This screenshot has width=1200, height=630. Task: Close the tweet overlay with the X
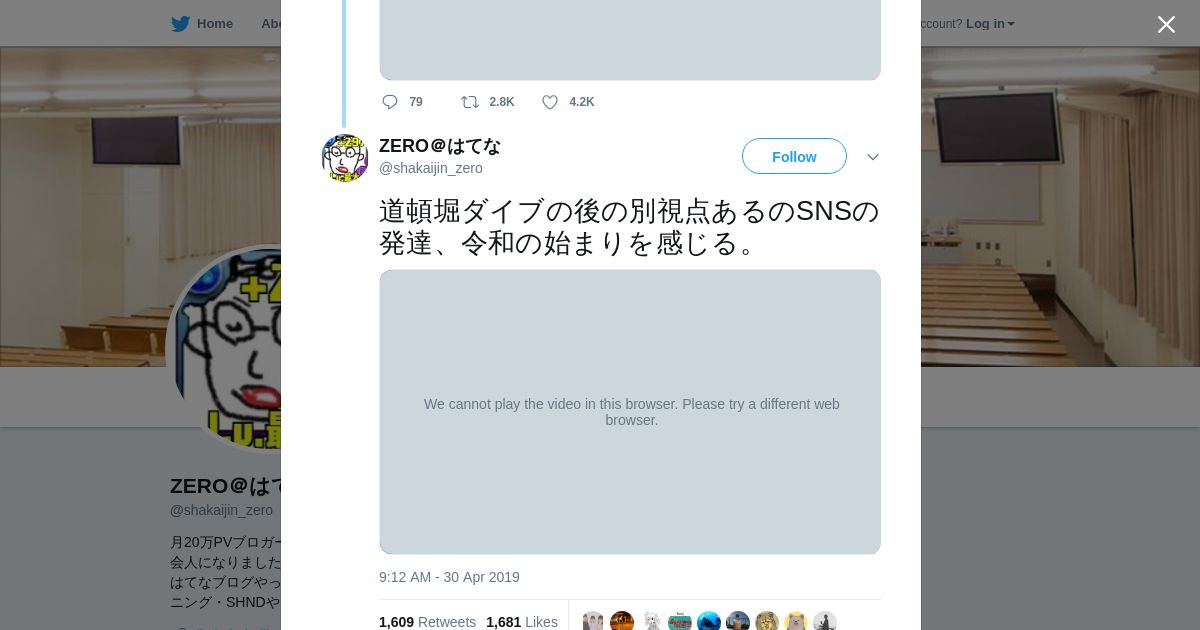point(1166,24)
